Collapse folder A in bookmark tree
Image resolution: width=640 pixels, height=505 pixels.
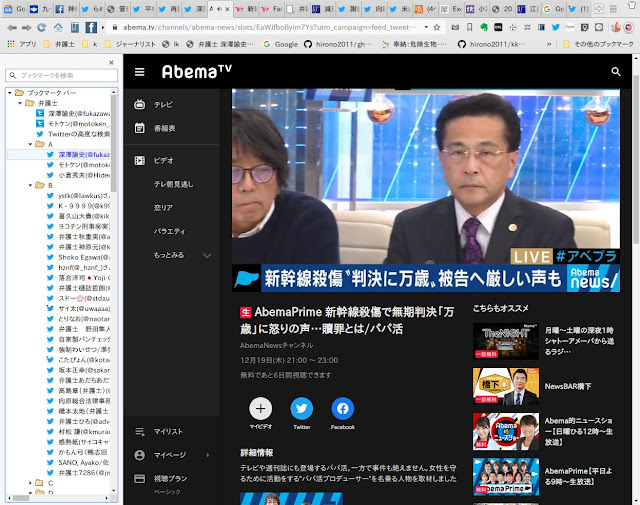click(30, 144)
